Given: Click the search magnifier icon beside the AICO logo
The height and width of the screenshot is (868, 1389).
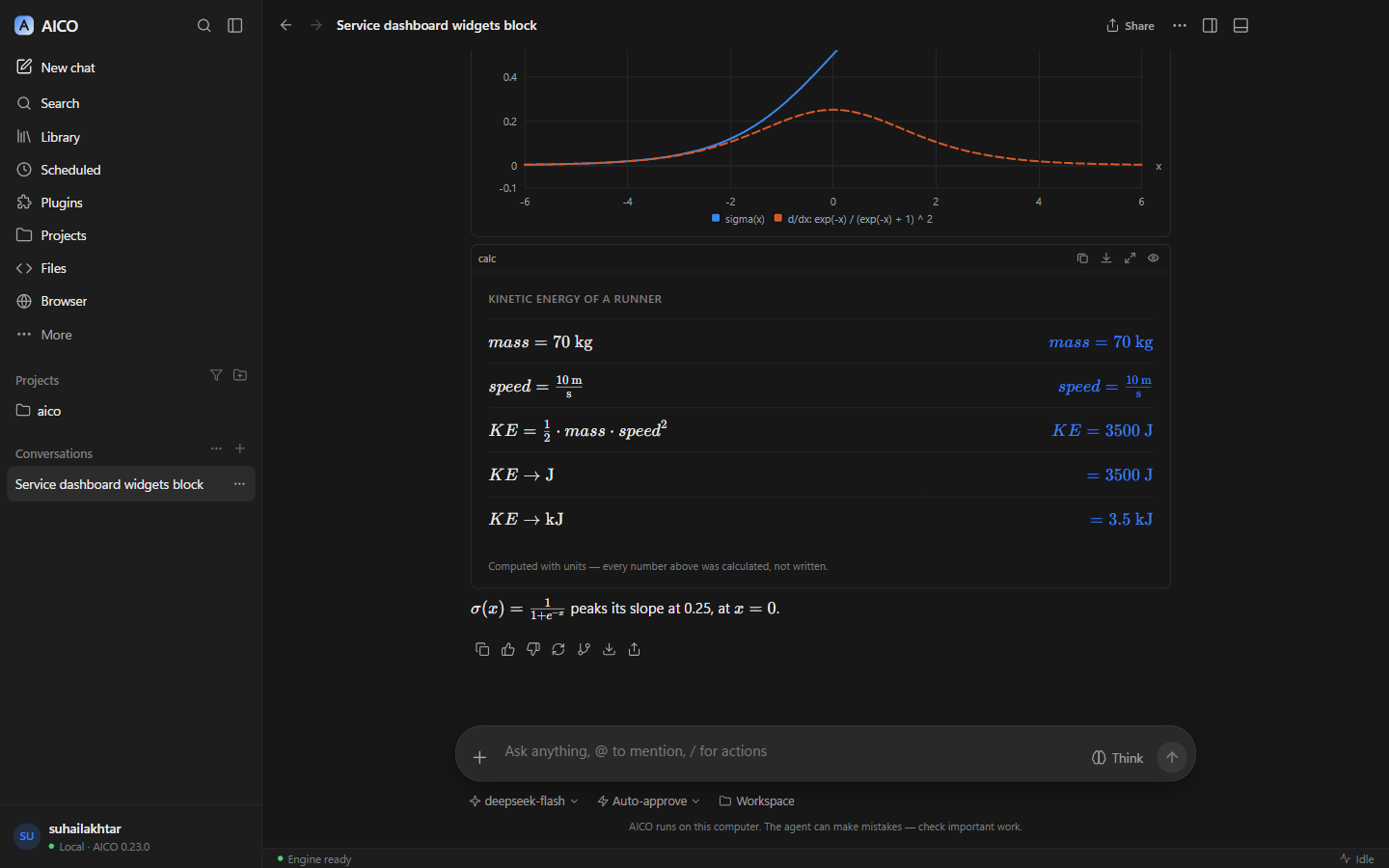Looking at the screenshot, I should click(x=204, y=25).
